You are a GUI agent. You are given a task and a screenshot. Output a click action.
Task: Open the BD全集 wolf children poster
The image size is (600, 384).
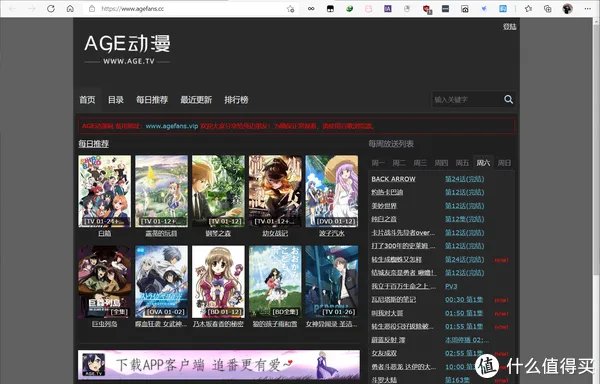275,281
